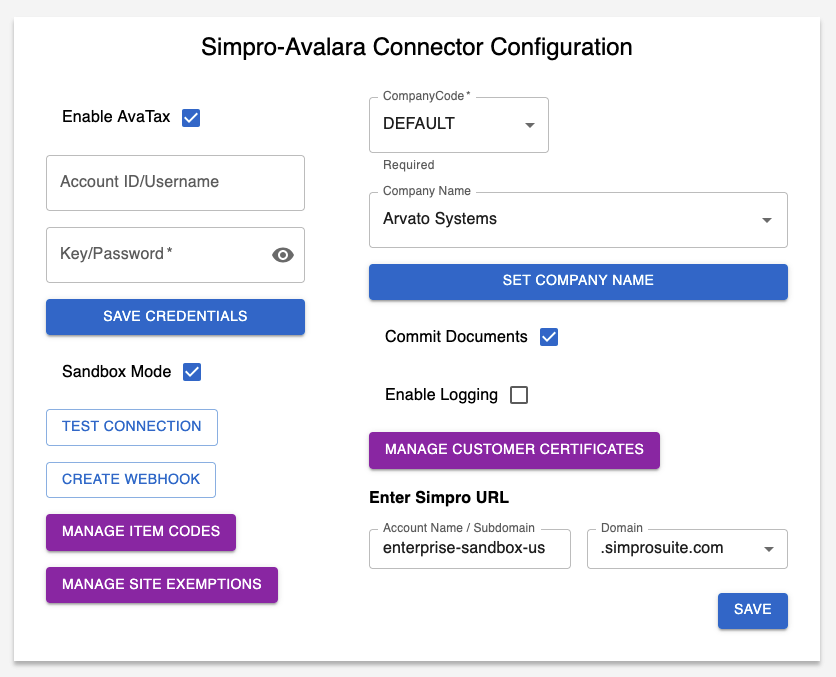This screenshot has width=836, height=677.
Task: Enable the Enable Logging checkbox
Action: point(519,395)
